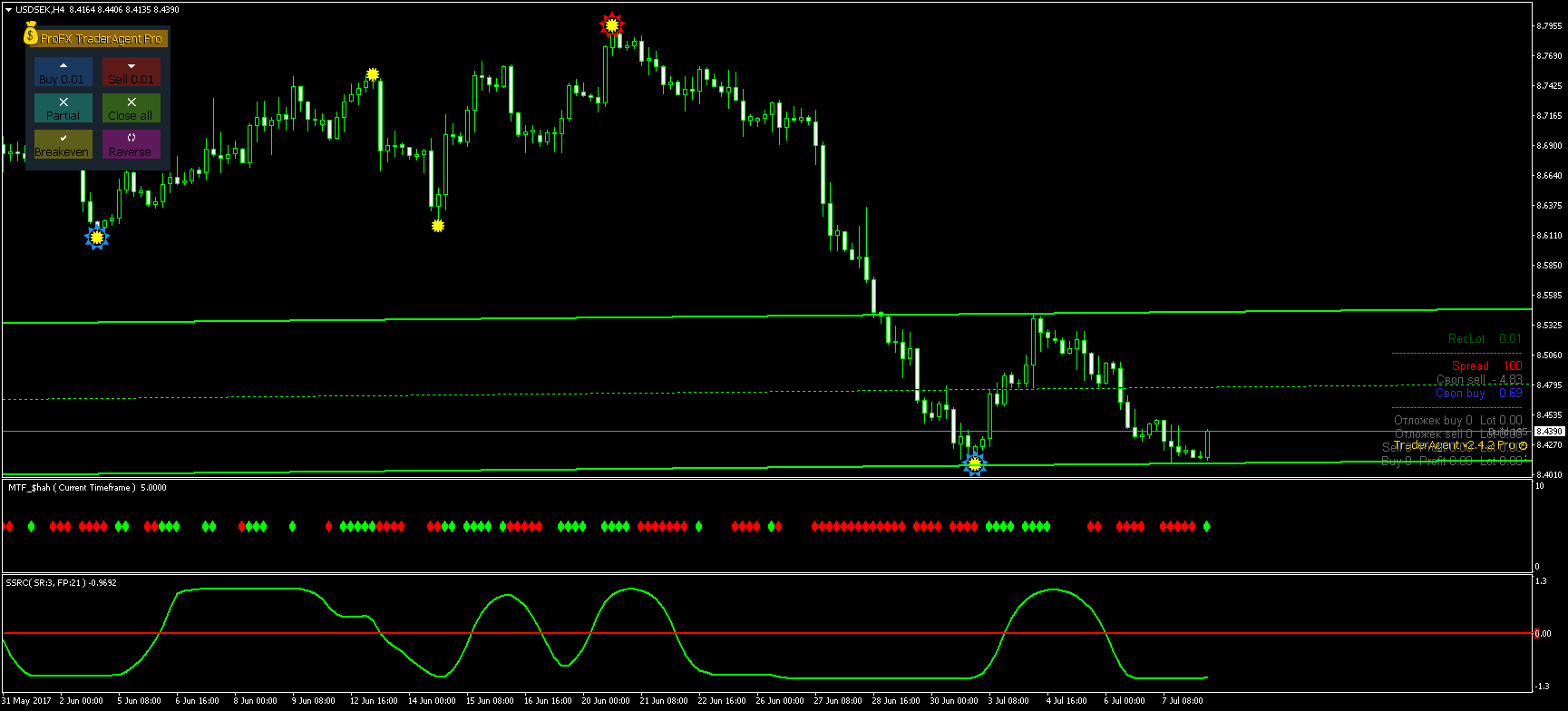Click the 1.3 scale value of SSRC panel
This screenshot has height=711, width=1568.
tap(1540, 581)
